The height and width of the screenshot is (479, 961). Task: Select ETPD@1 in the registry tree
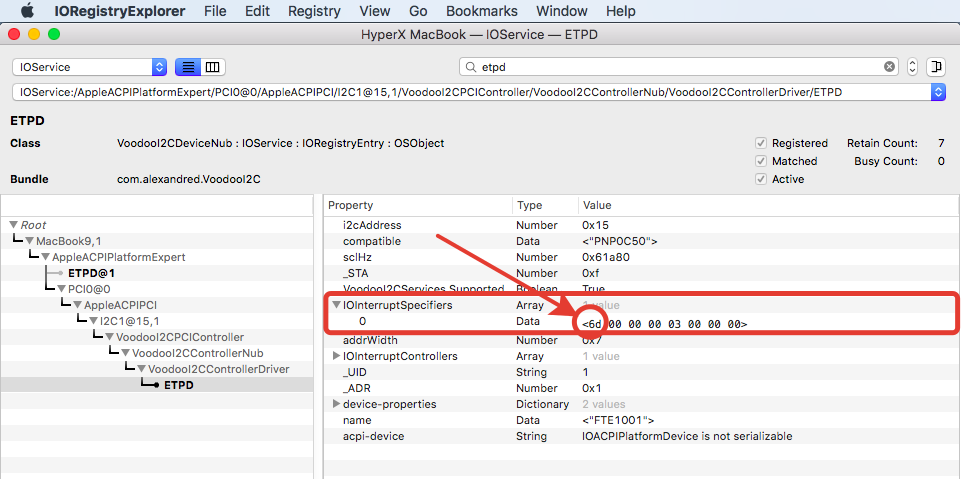[x=92, y=273]
